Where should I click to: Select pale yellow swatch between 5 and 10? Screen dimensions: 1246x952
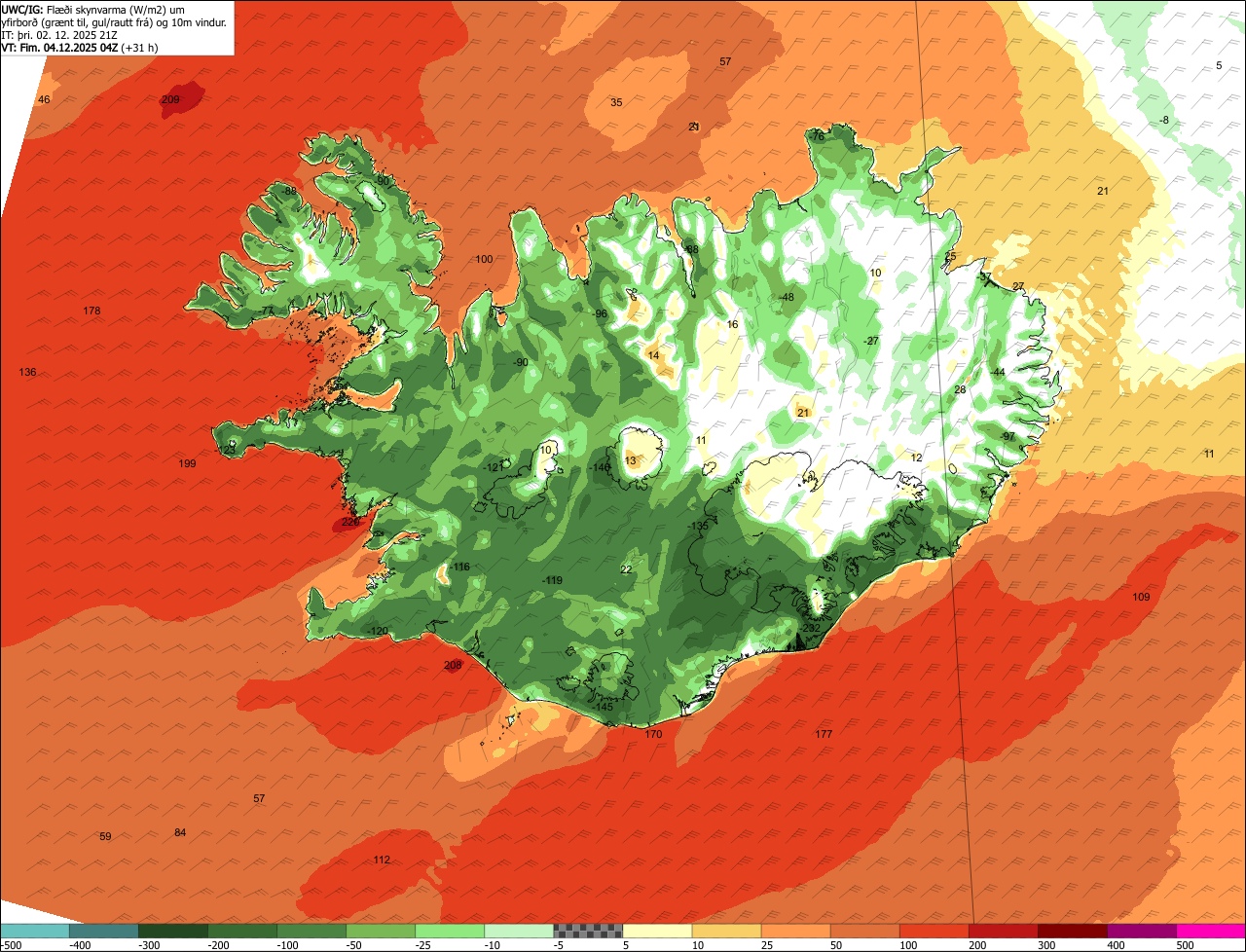point(656,931)
